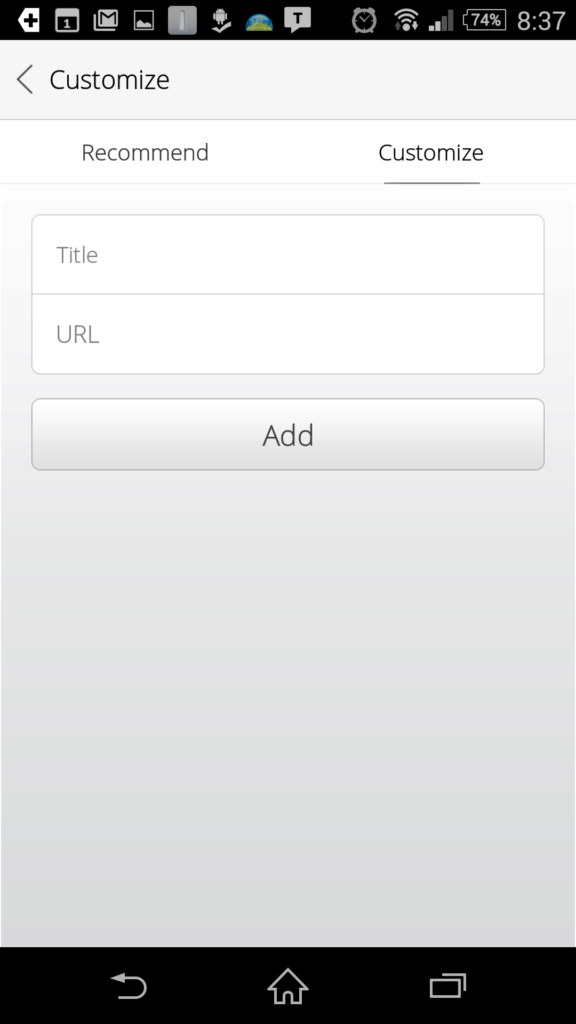
Task: Tap the Android back navigation button
Action: pyautogui.click(x=129, y=985)
